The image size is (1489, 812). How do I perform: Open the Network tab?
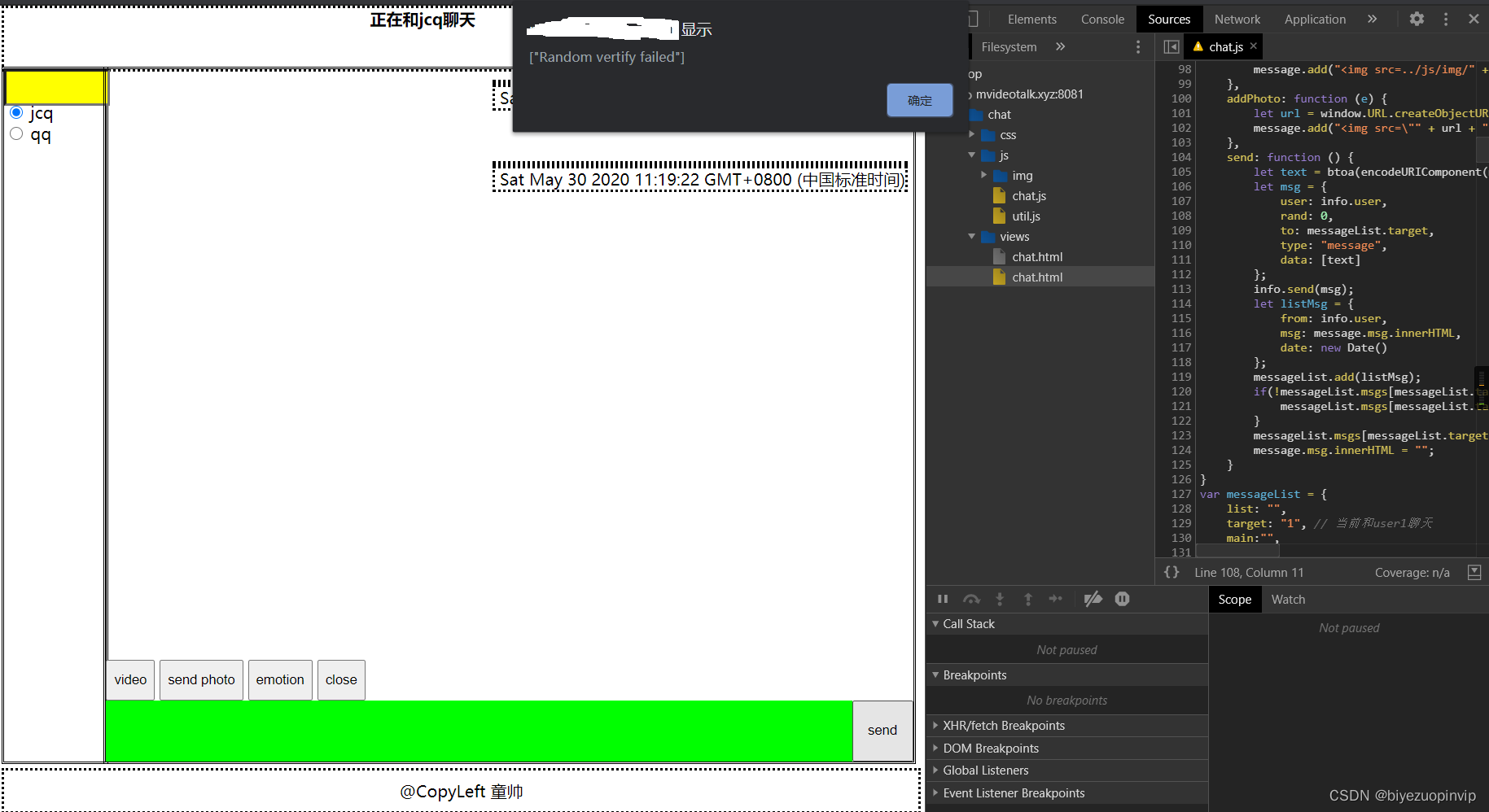tap(1237, 19)
